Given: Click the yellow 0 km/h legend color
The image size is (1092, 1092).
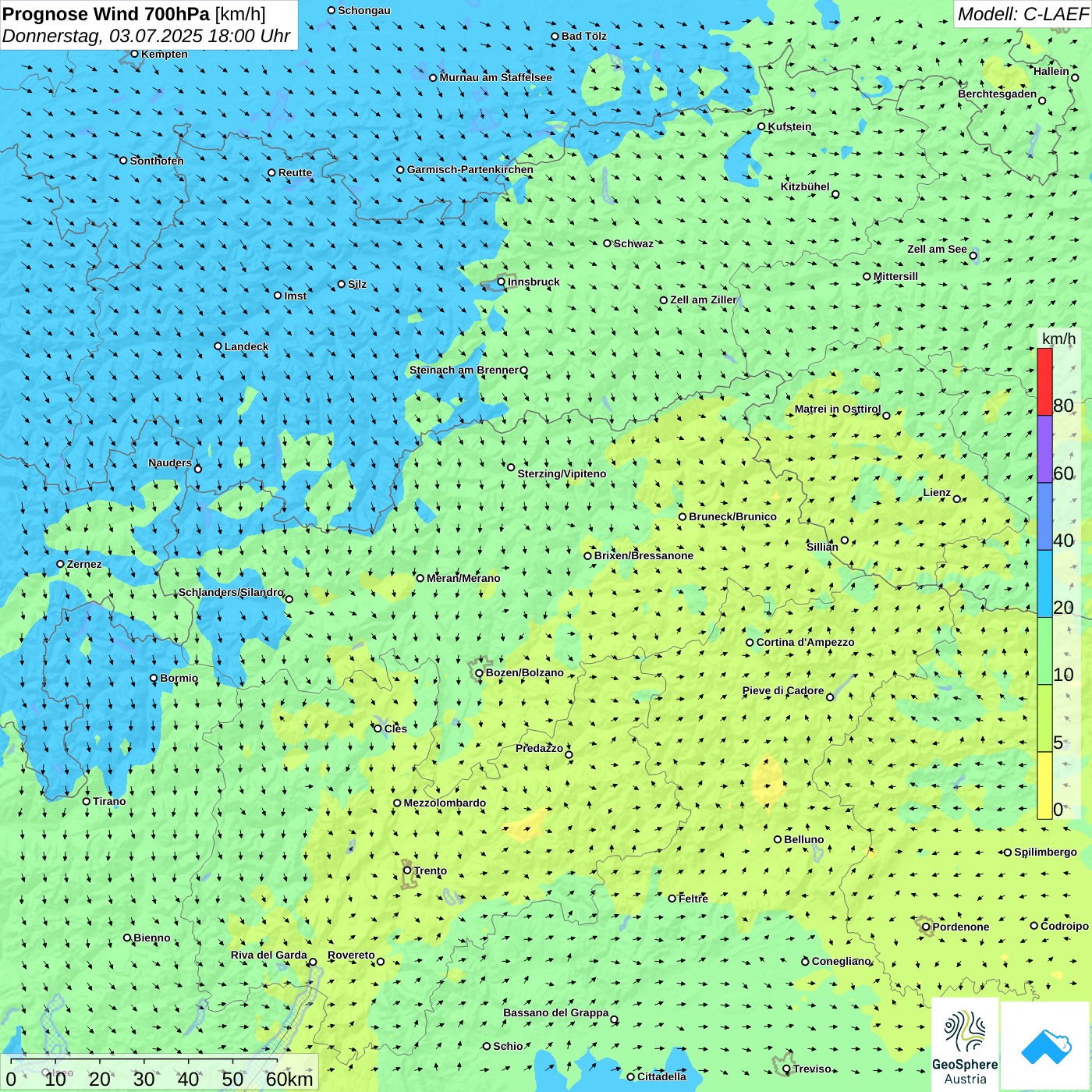Looking at the screenshot, I should click(1044, 785).
